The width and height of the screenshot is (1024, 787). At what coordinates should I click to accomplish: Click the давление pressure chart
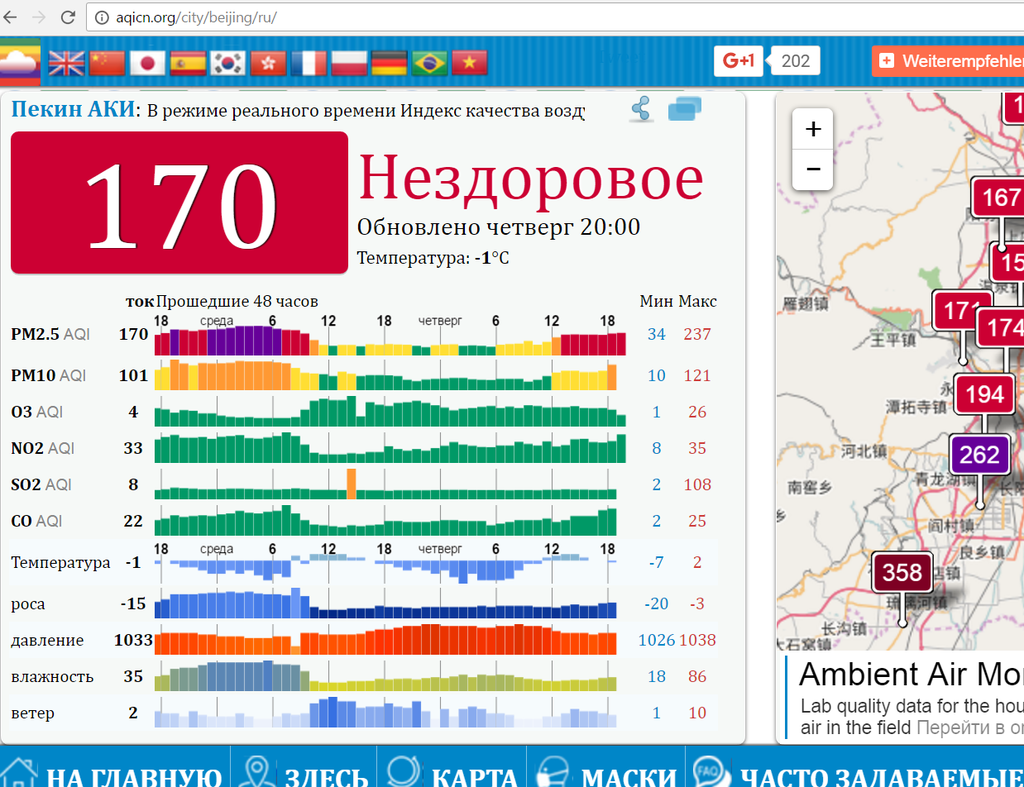tap(385, 639)
